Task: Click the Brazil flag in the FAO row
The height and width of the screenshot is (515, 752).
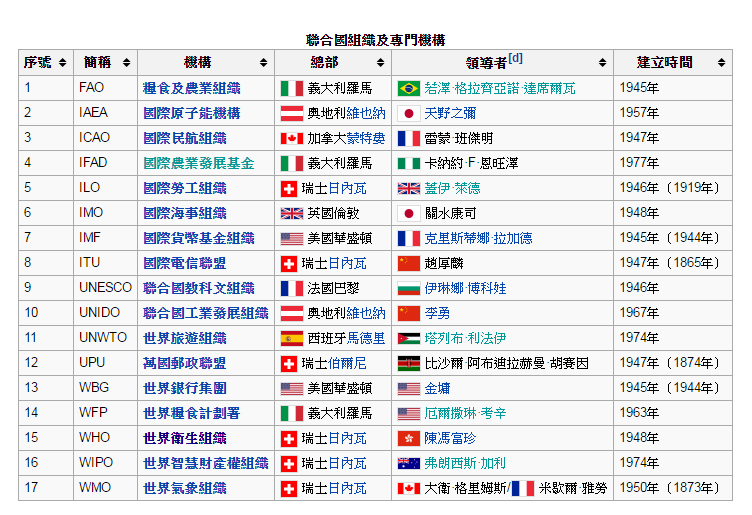Action: (x=408, y=88)
